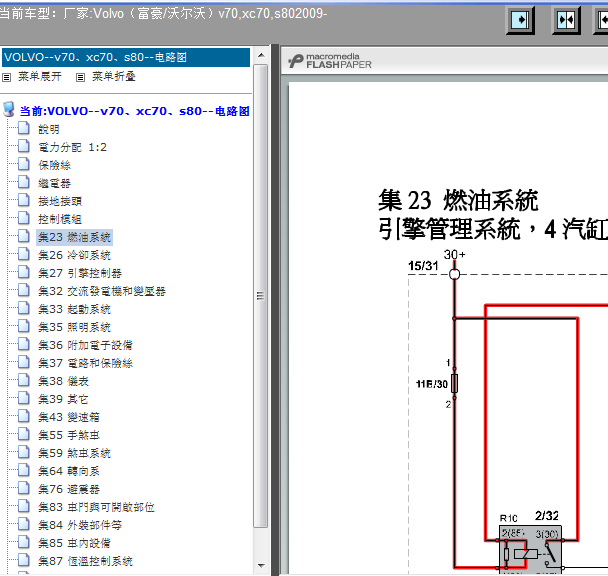The width and height of the screenshot is (608, 576).
Task: Collapse all menus via 菜单折叠
Action: pos(114,76)
